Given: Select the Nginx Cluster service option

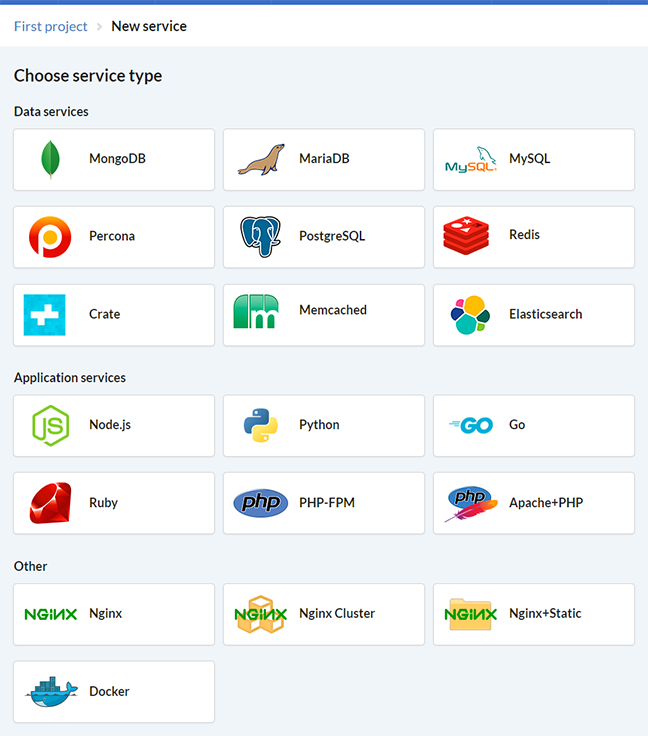Looking at the screenshot, I should 323,614.
